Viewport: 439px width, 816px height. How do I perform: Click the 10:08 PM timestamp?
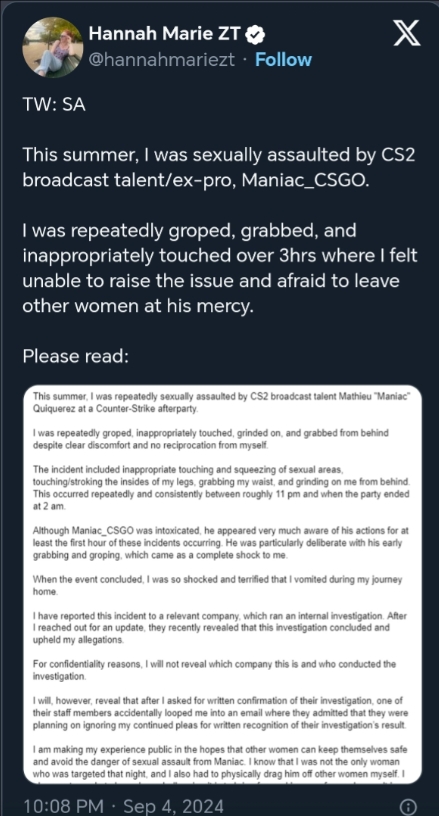coord(63,806)
